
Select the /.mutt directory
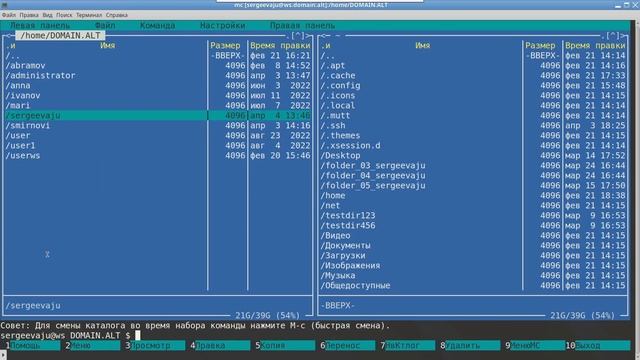coord(335,116)
